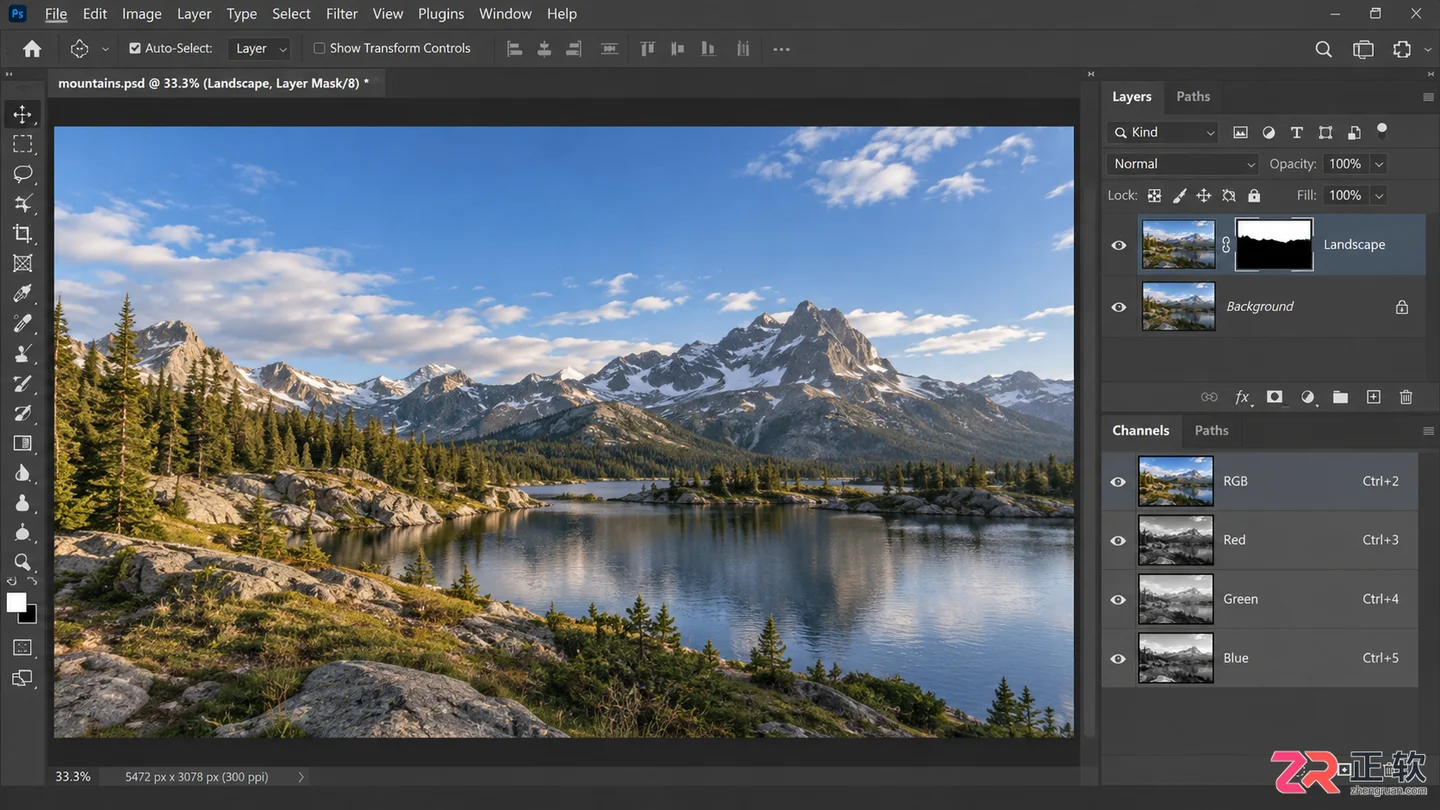Select the Crop tool
This screenshot has width=1440, height=810.
pos(22,233)
